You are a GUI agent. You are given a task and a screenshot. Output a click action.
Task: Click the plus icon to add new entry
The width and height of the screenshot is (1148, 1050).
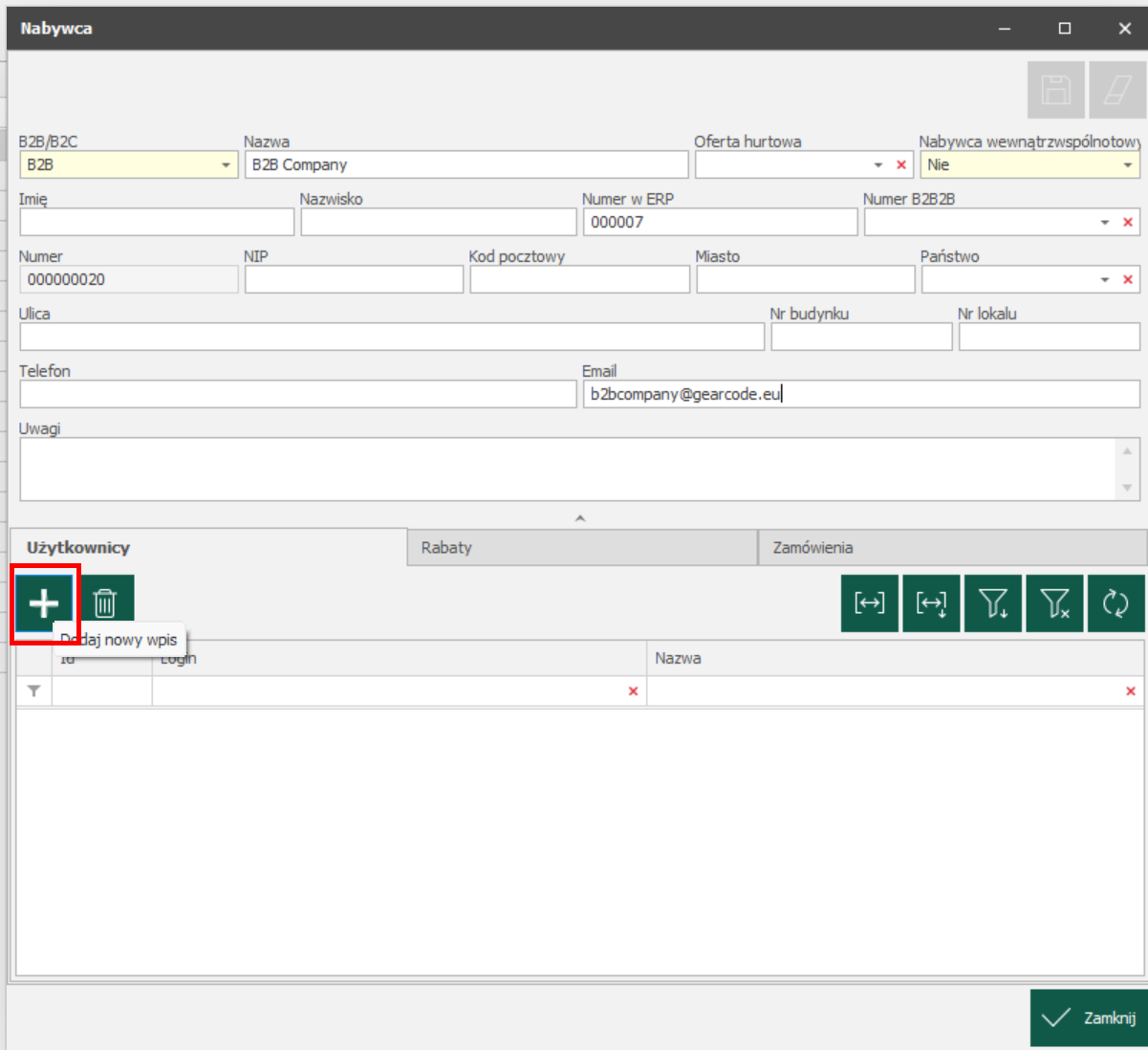coord(44,603)
